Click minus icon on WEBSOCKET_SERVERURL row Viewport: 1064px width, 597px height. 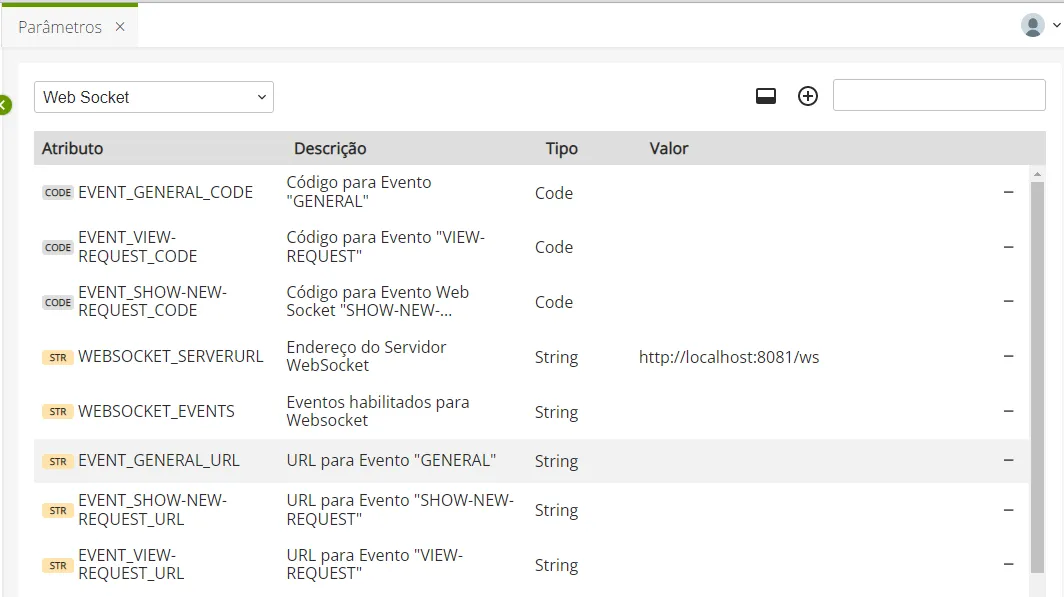1008,356
